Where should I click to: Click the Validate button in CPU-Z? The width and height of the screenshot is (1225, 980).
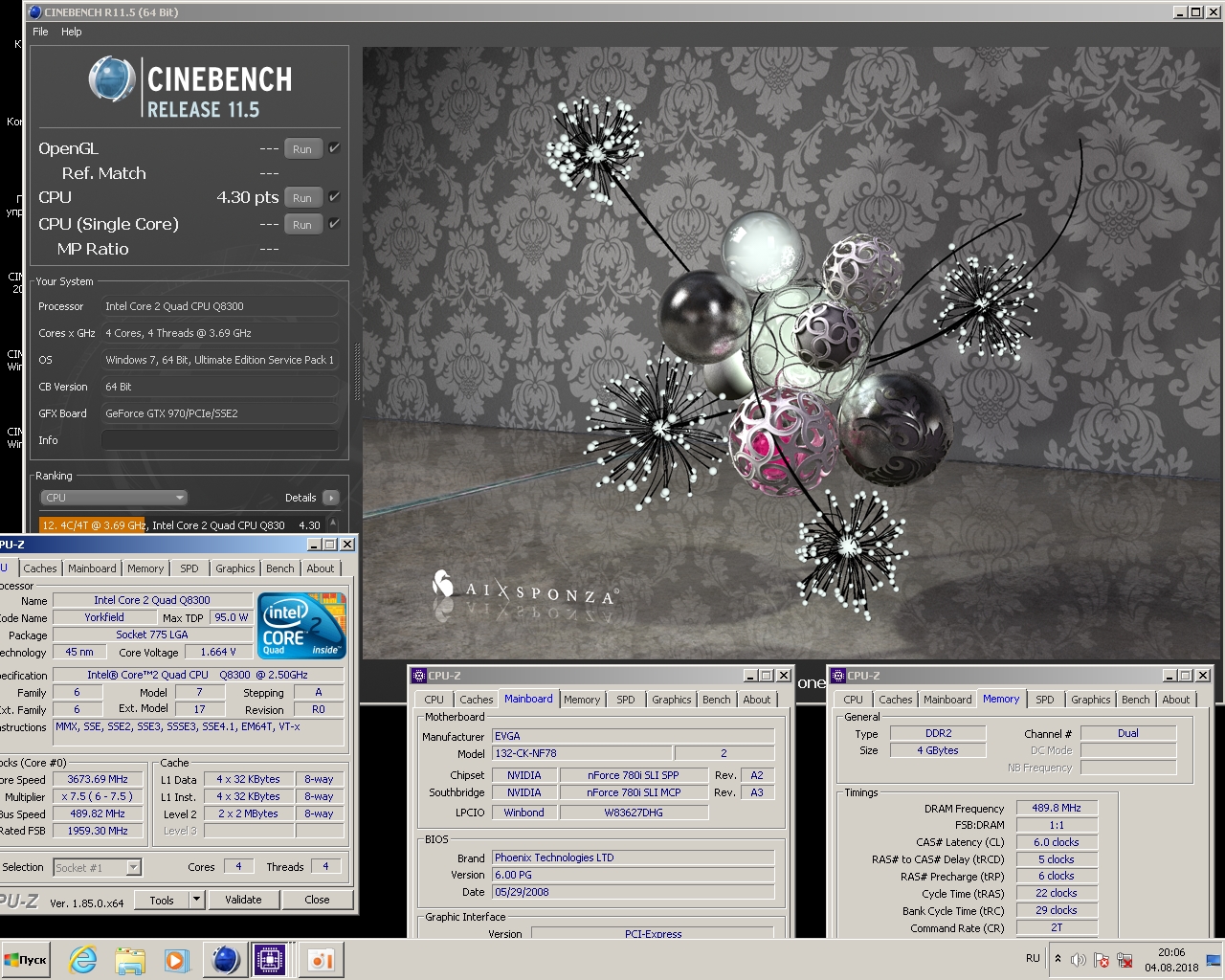(243, 900)
